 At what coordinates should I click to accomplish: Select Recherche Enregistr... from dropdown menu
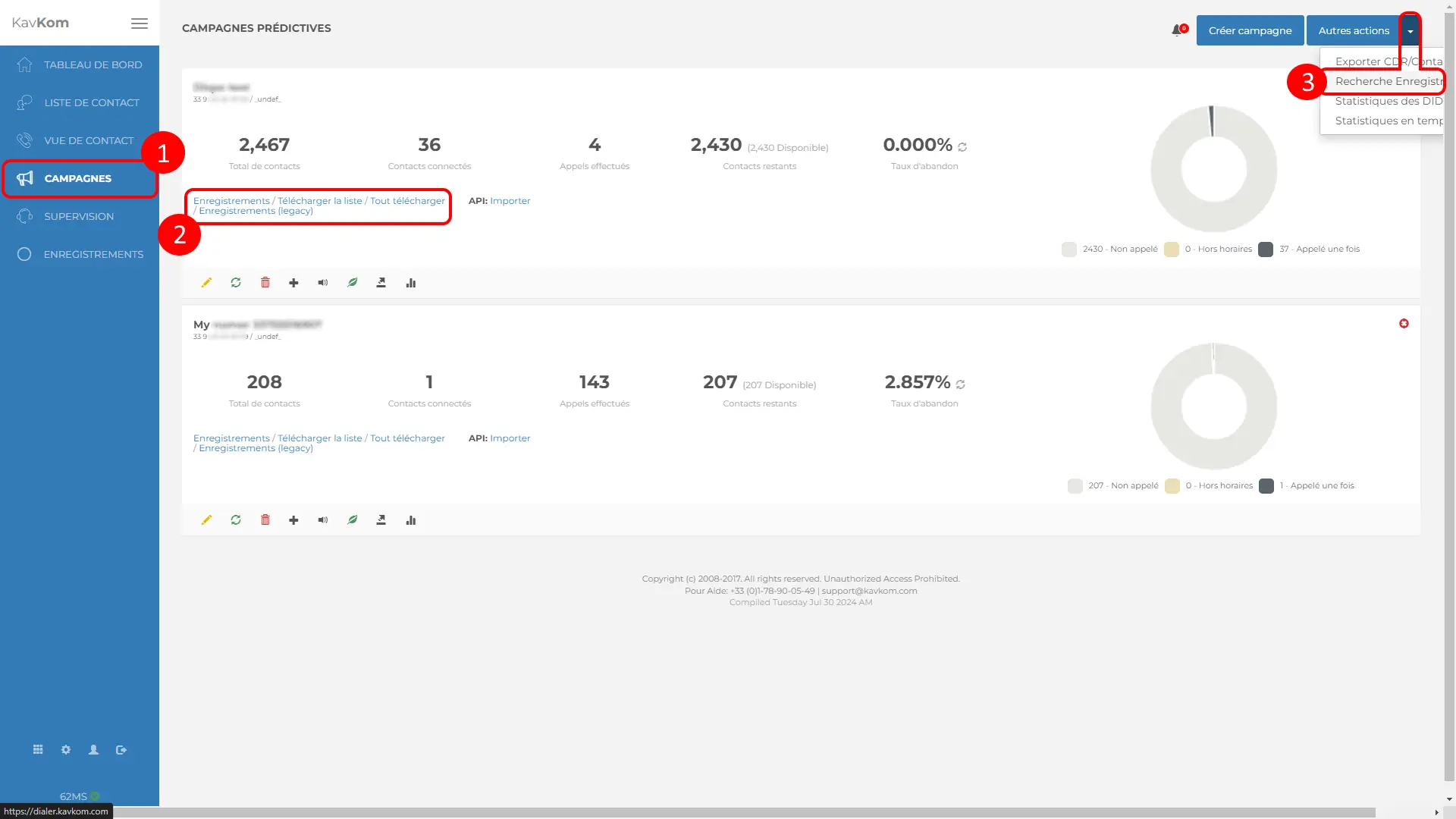(1388, 81)
